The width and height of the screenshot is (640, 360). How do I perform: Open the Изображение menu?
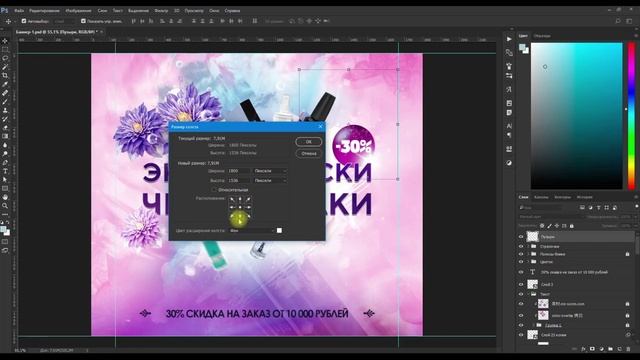pos(78,11)
